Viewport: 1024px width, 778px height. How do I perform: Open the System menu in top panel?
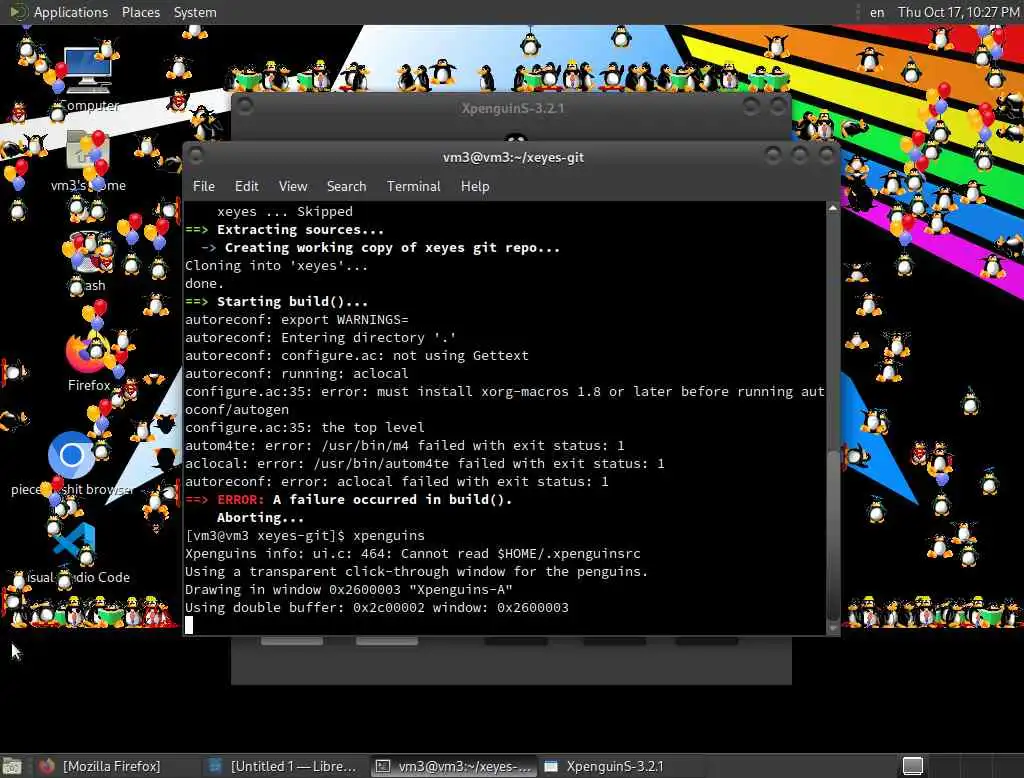[x=195, y=12]
